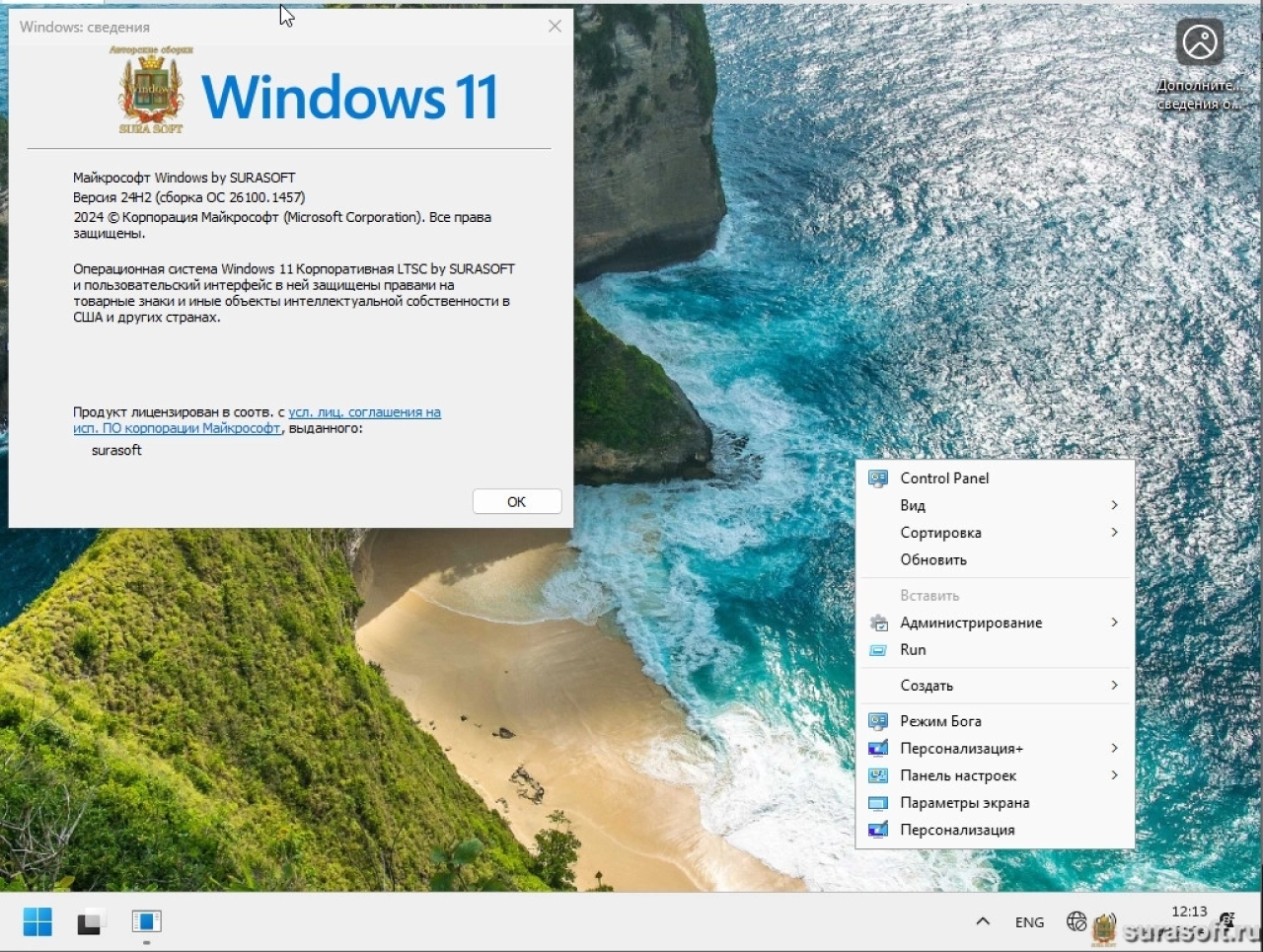Expand the arrow beside Панель настроек
The height and width of the screenshot is (952, 1263).
coord(1114,775)
